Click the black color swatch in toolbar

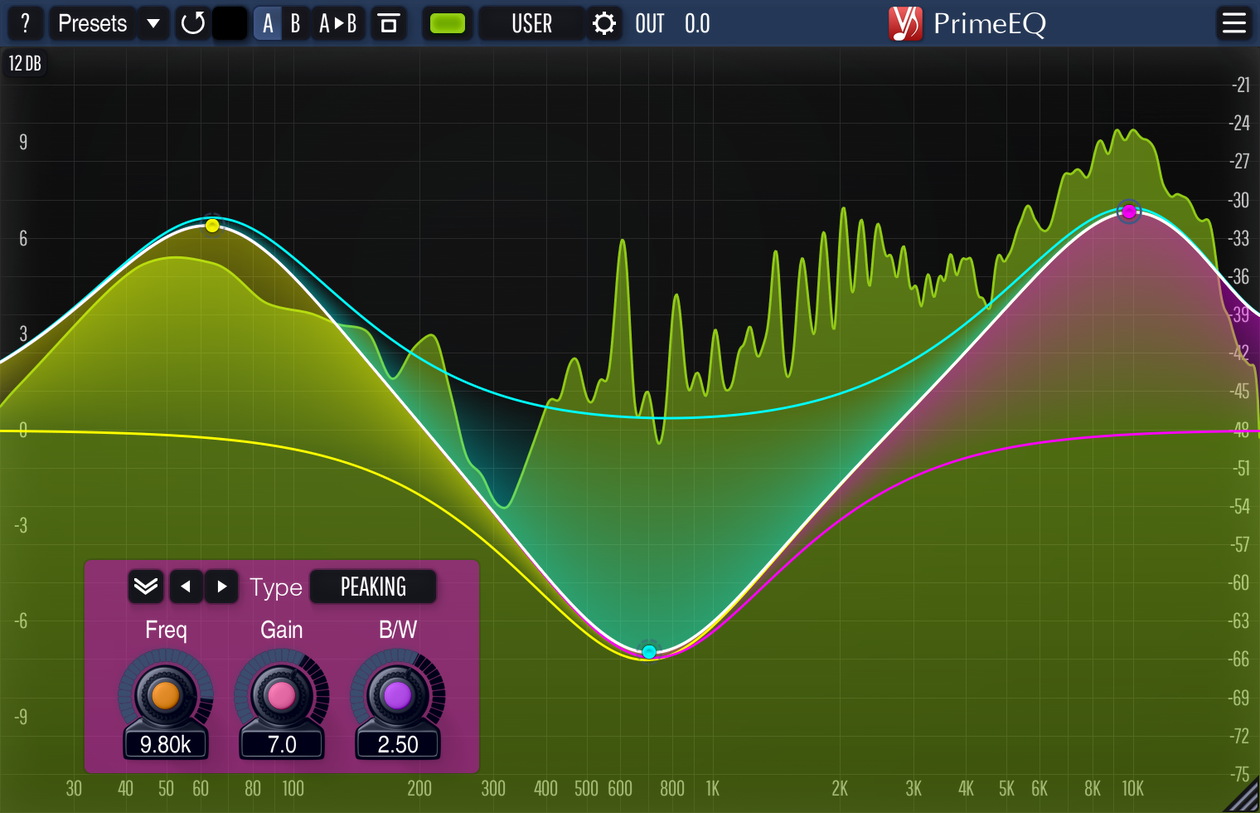click(x=229, y=23)
